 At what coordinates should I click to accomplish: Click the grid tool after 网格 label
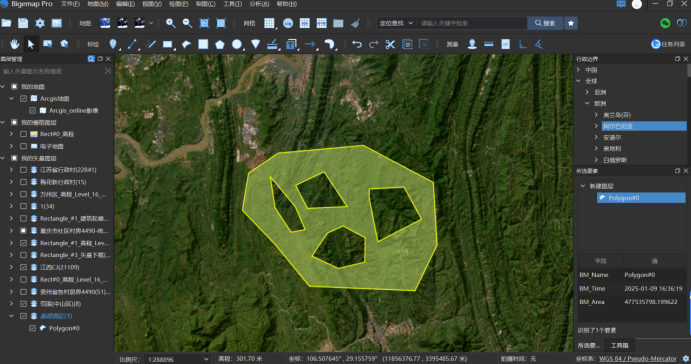coord(269,23)
